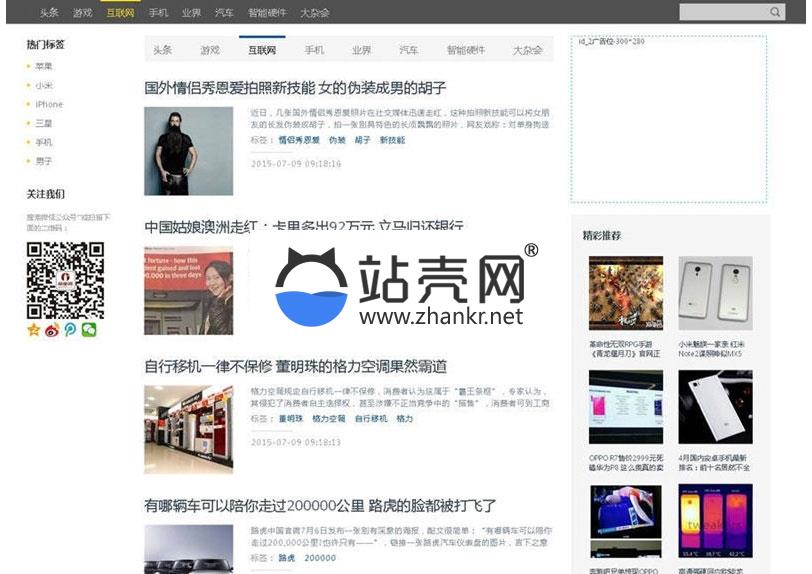Screen dimensions: 812x574
Task: Switch to the 大杂烩 tab above articles
Action: [527, 50]
